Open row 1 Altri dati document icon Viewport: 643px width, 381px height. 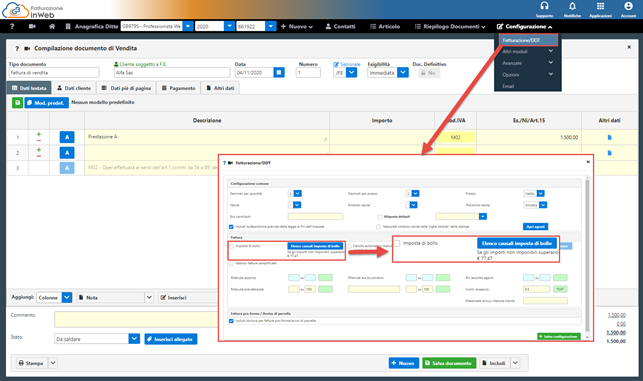pos(609,137)
